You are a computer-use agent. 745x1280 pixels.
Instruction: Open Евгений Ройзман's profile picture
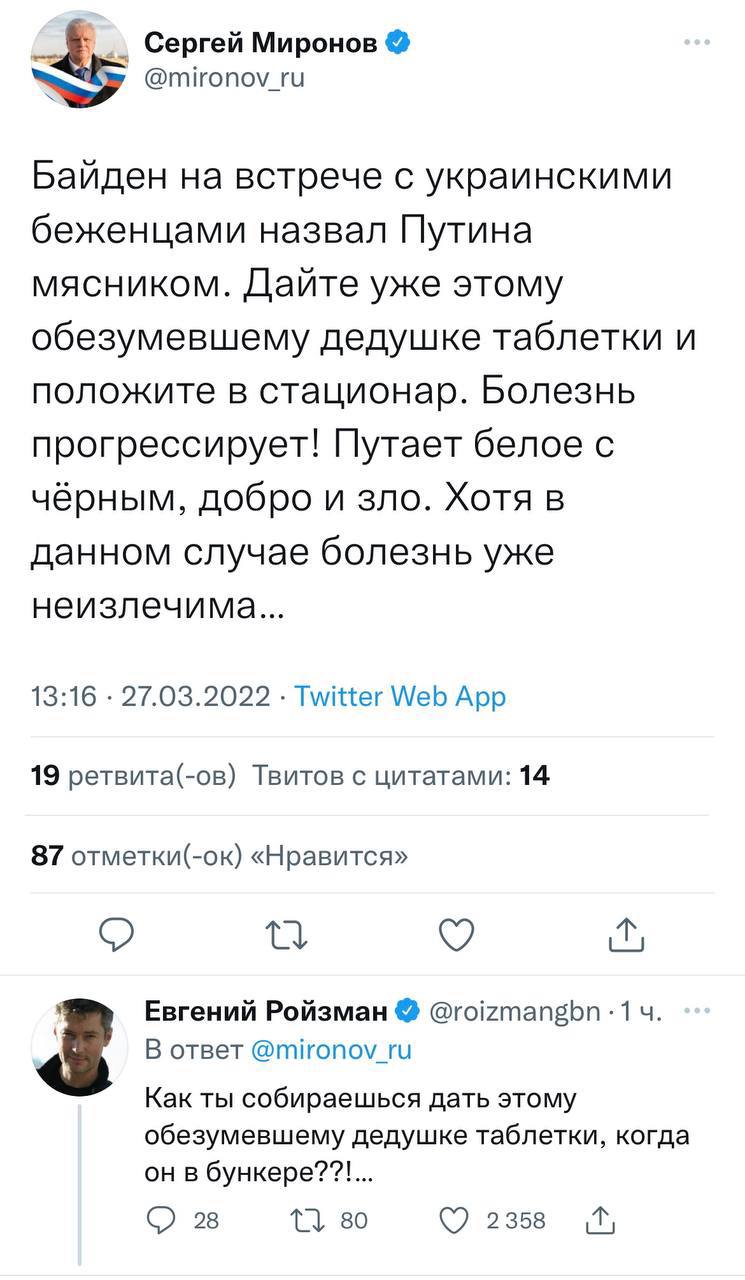pos(79,1046)
